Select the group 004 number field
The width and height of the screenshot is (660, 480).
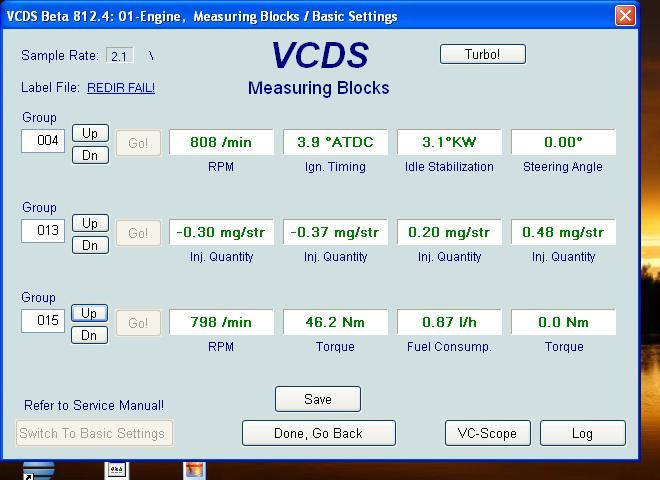(43, 141)
